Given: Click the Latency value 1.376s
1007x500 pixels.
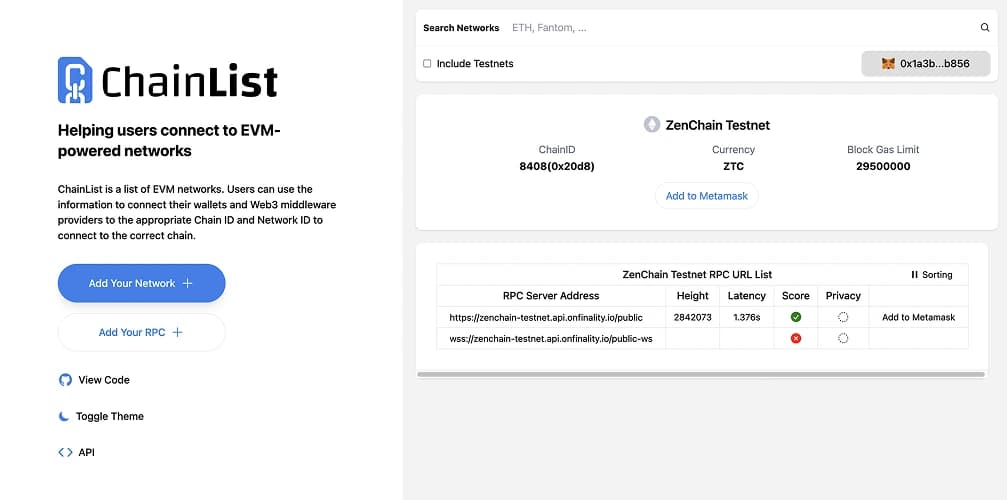Looking at the screenshot, I should click(746, 317).
